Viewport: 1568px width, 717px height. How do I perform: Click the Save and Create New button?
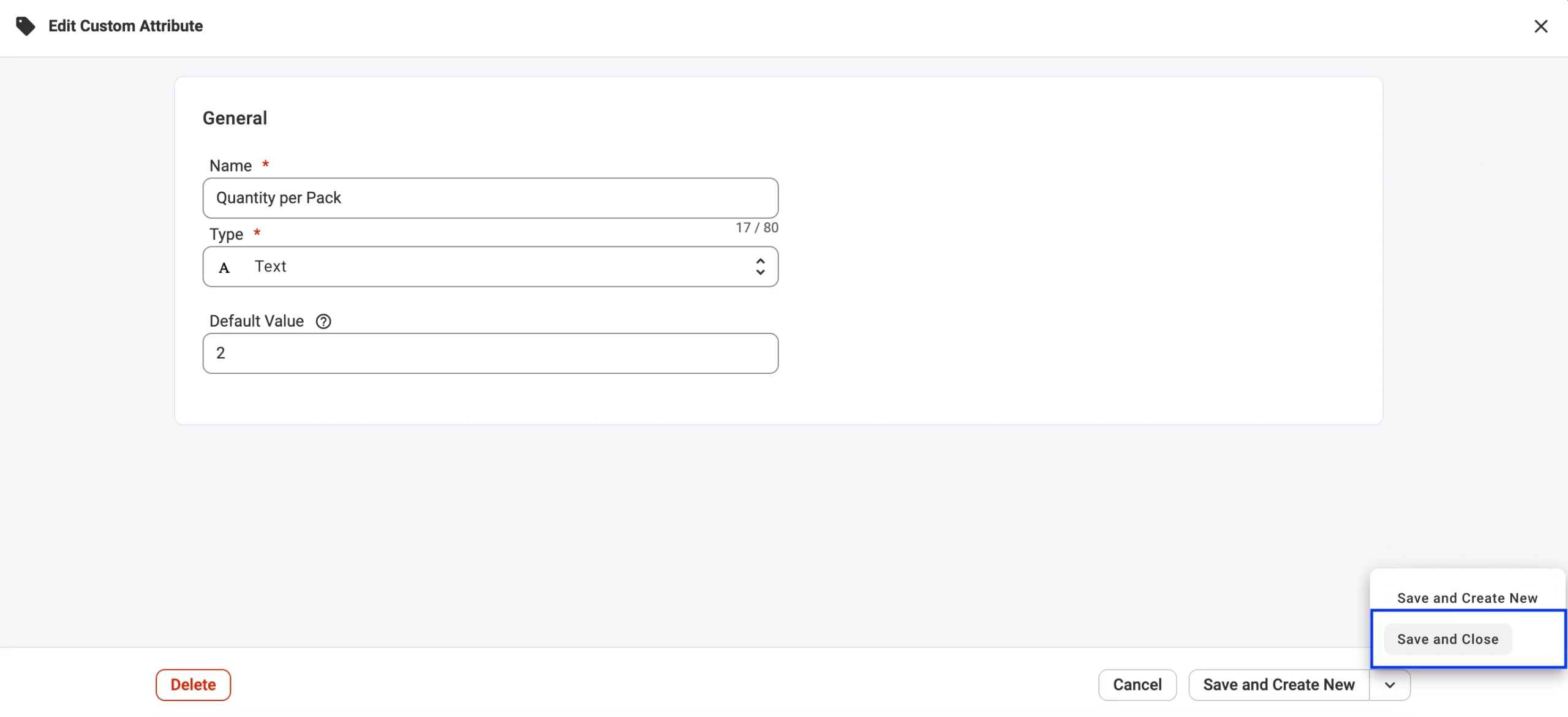tap(1278, 685)
